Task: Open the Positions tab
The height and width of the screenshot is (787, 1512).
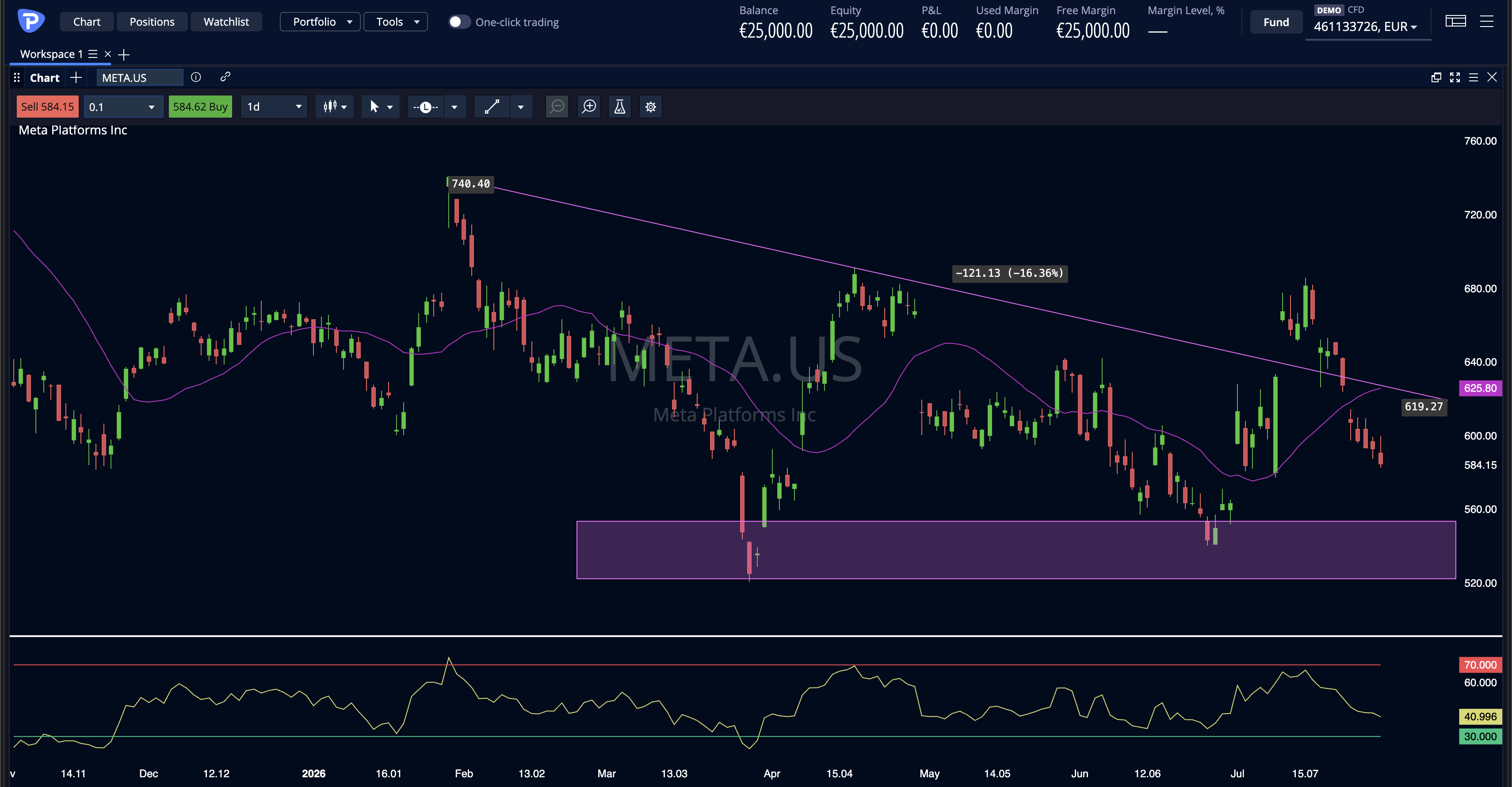Action: coord(152,22)
